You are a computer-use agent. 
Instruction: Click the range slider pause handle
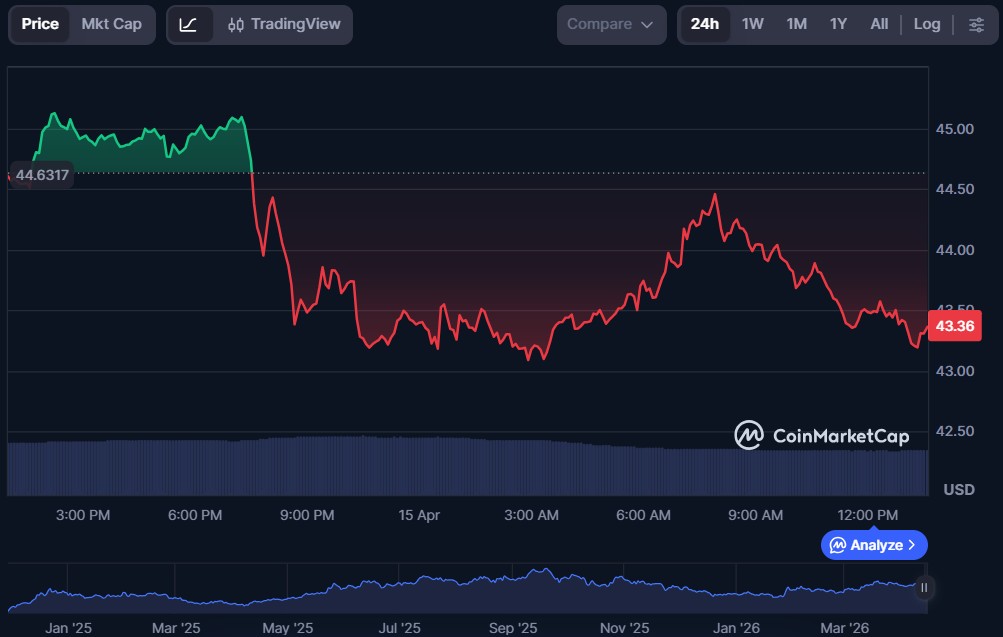click(x=924, y=588)
